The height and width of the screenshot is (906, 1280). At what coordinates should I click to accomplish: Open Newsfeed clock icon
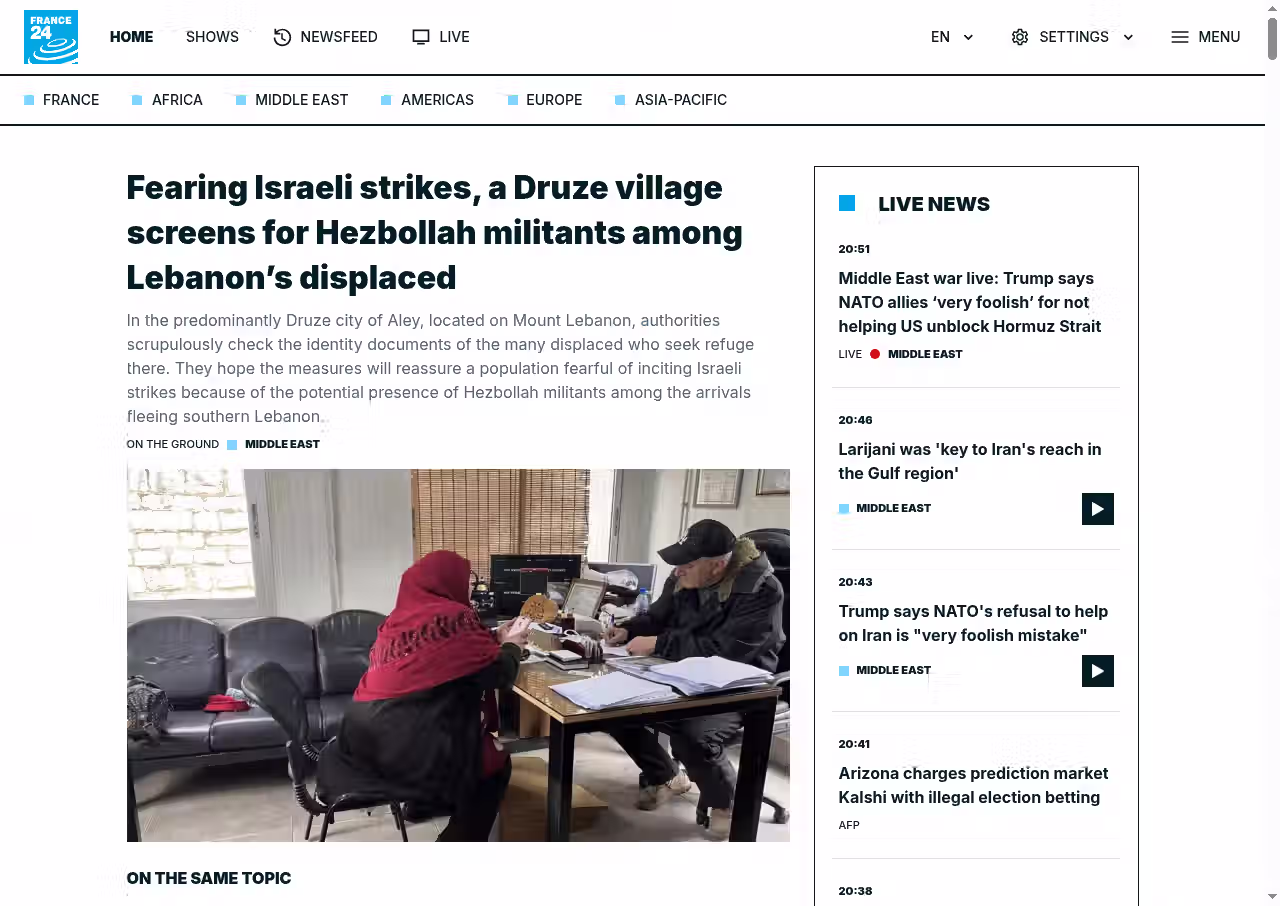pos(282,37)
